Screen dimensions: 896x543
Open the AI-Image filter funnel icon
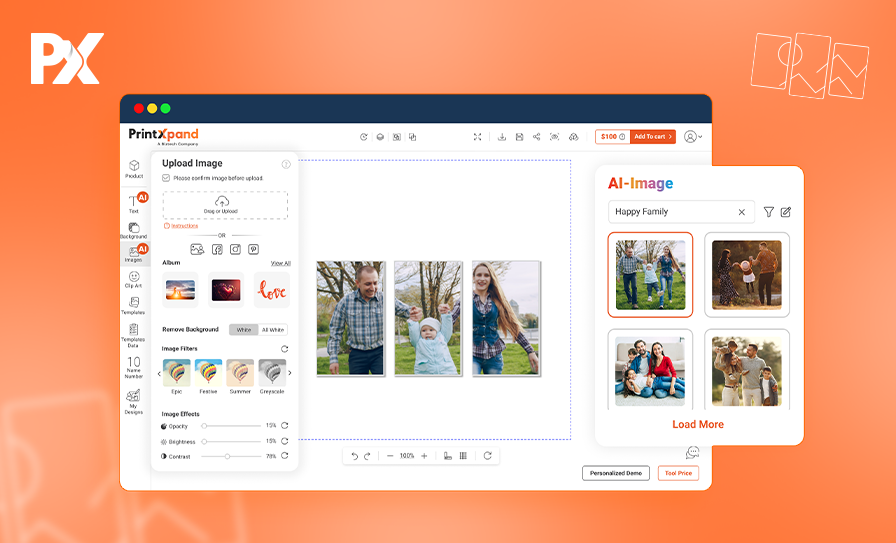pyautogui.click(x=769, y=212)
